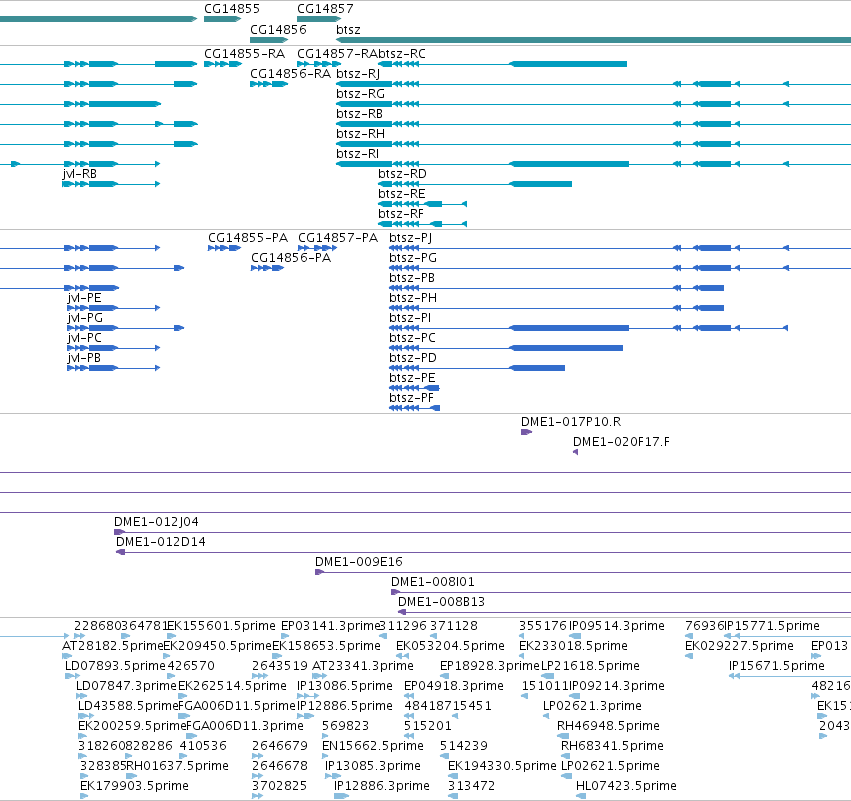This screenshot has height=801, width=851.
Task: Select the CG14857 gene label
Action: 325,9
